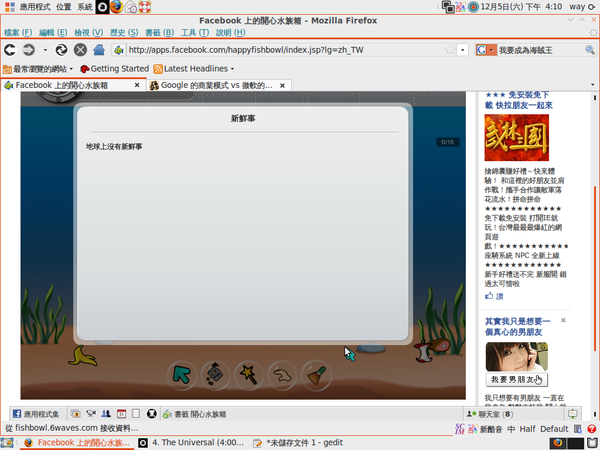Screen dimensions: 600x450
Task: Open 位置 places menu
Action: click(x=64, y=7)
